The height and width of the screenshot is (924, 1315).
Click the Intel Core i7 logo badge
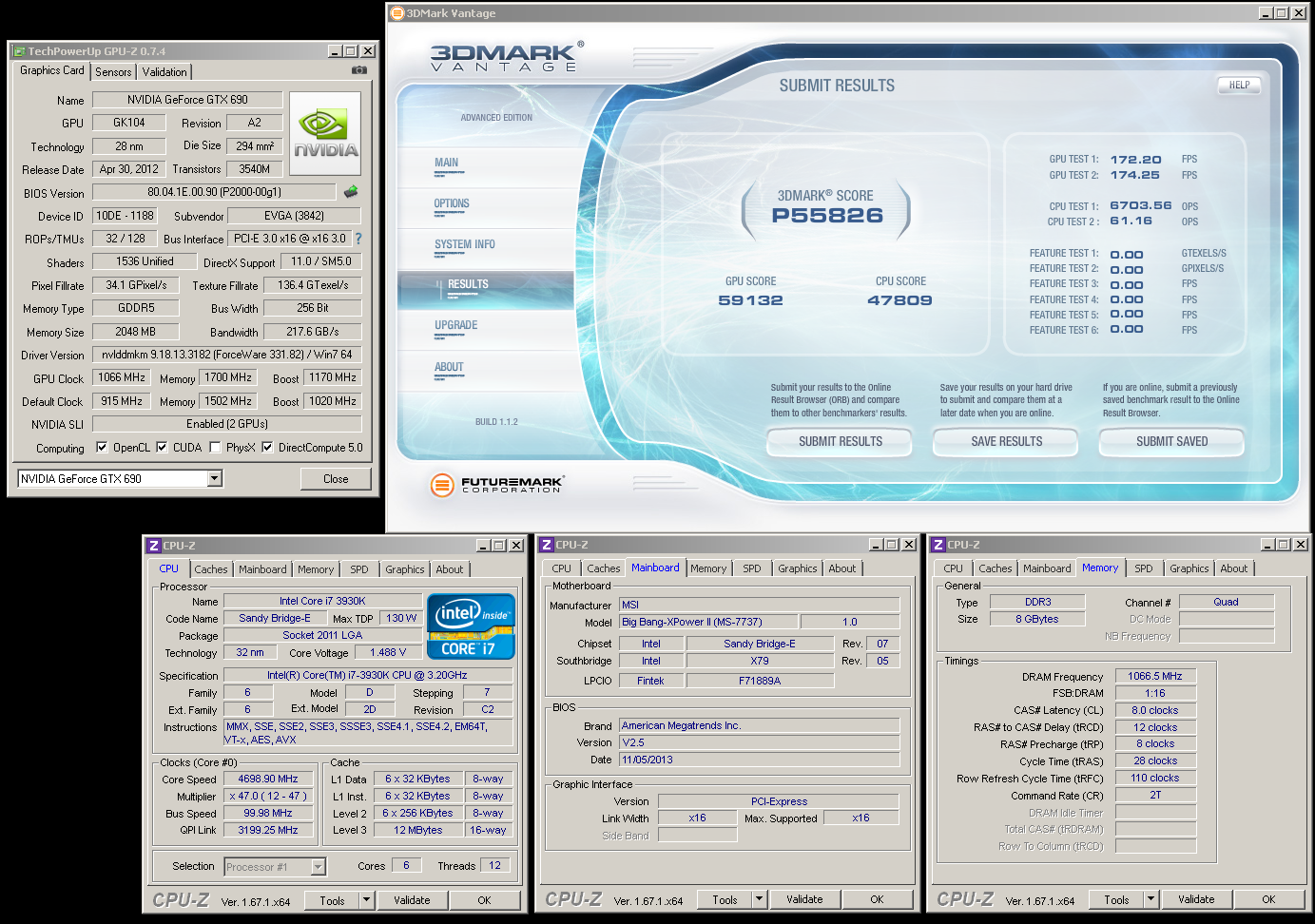[472, 626]
